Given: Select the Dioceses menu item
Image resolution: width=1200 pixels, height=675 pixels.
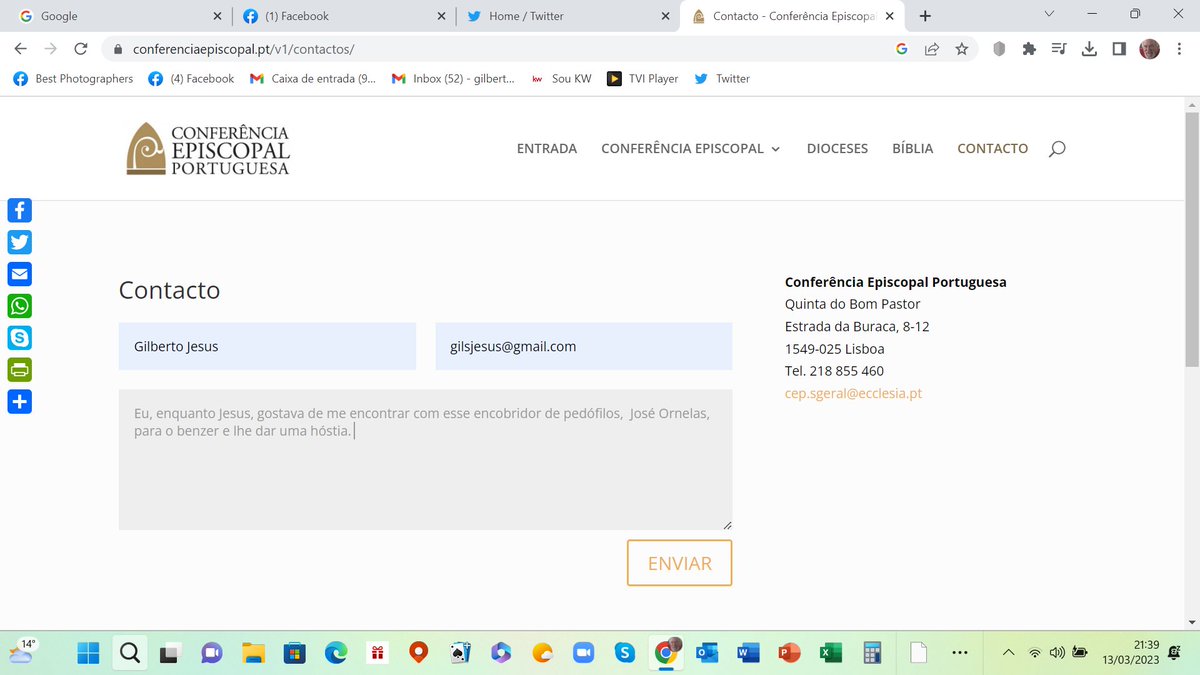Looking at the screenshot, I should click(x=837, y=148).
